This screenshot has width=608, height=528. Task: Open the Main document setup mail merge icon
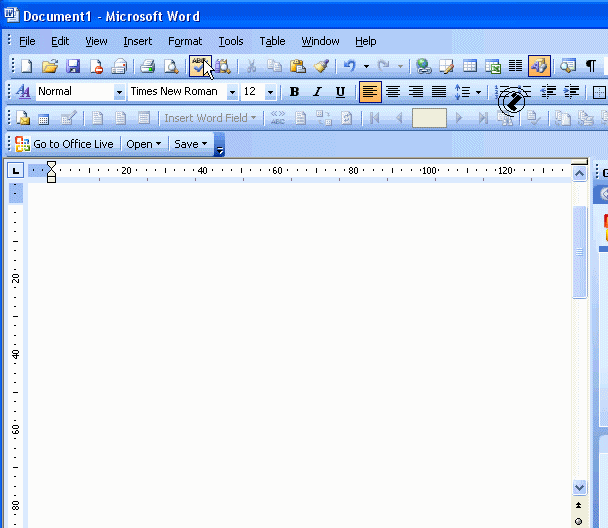pos(23,118)
